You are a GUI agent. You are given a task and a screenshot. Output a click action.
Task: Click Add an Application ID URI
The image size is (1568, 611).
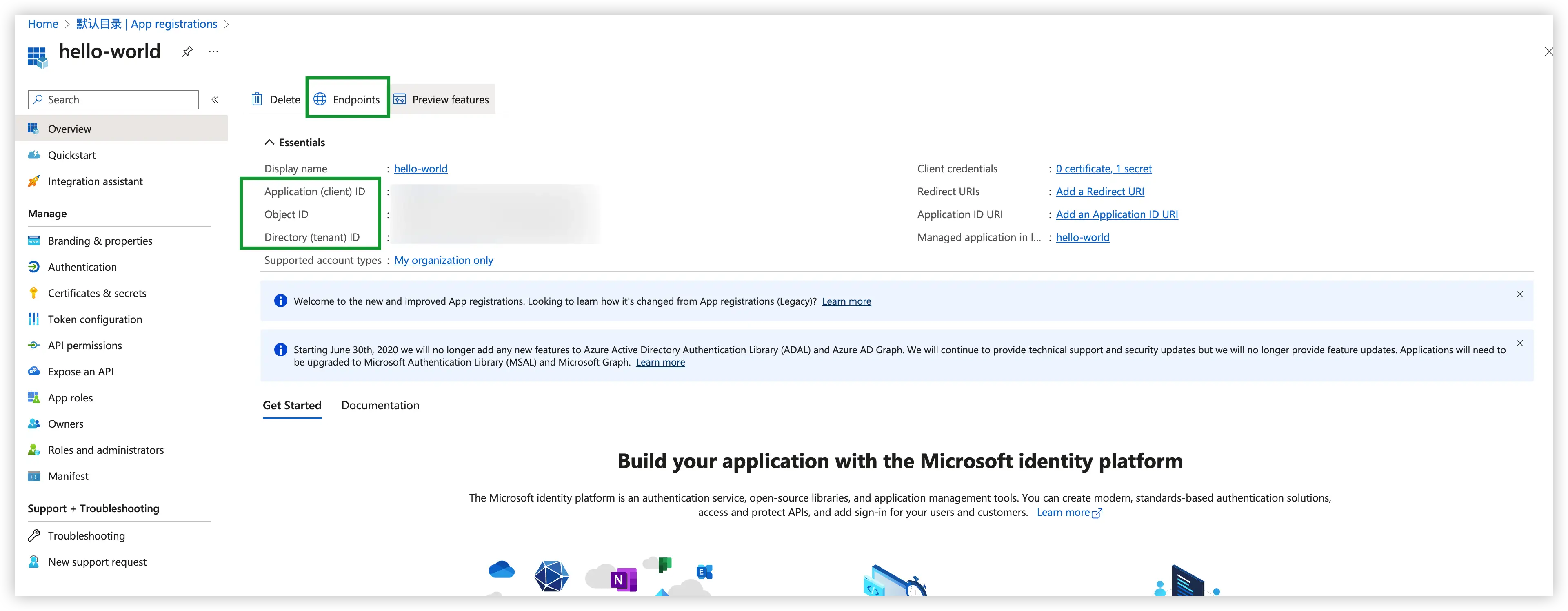click(1117, 214)
